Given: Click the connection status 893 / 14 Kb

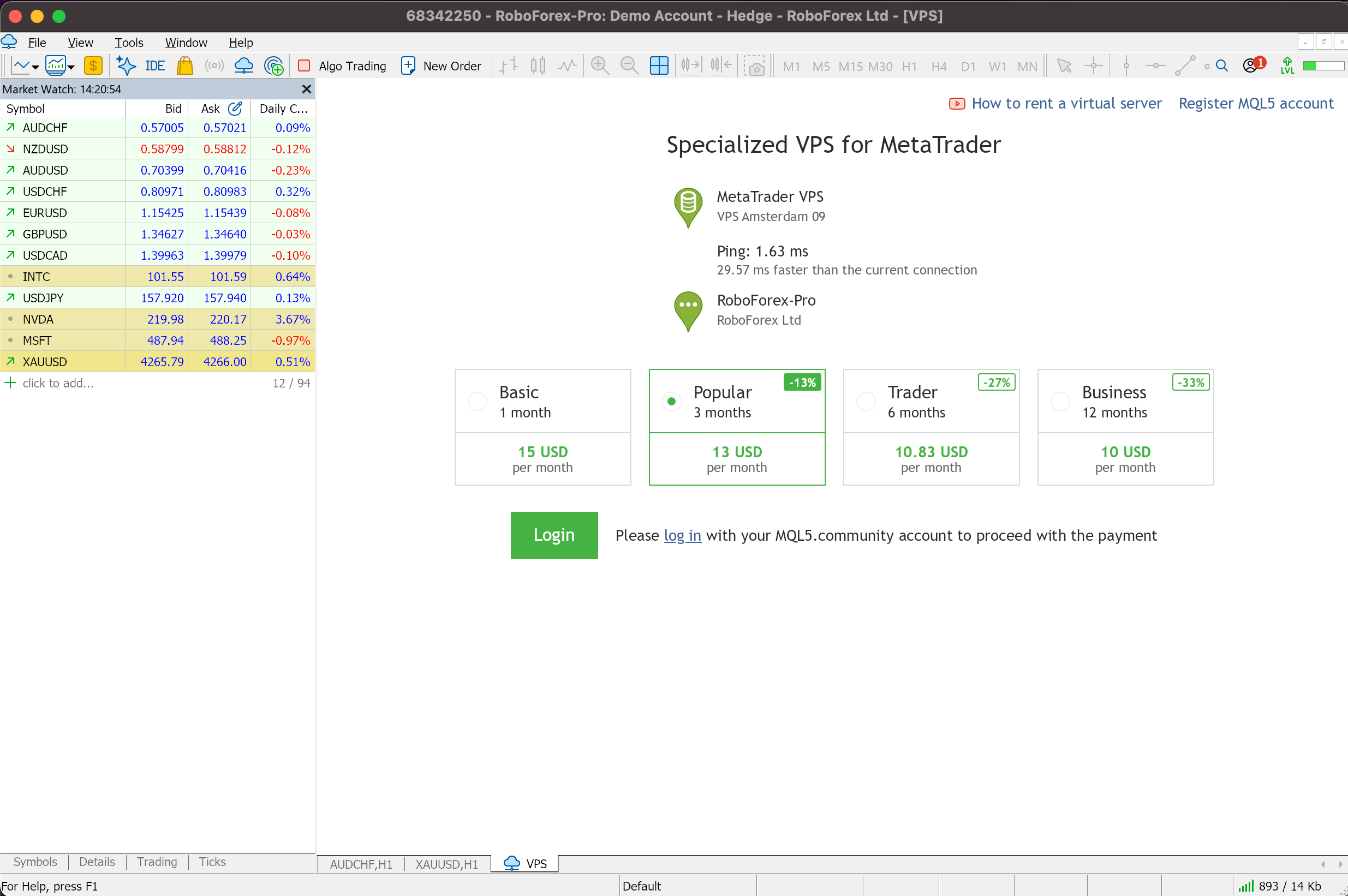Looking at the screenshot, I should [1280, 886].
